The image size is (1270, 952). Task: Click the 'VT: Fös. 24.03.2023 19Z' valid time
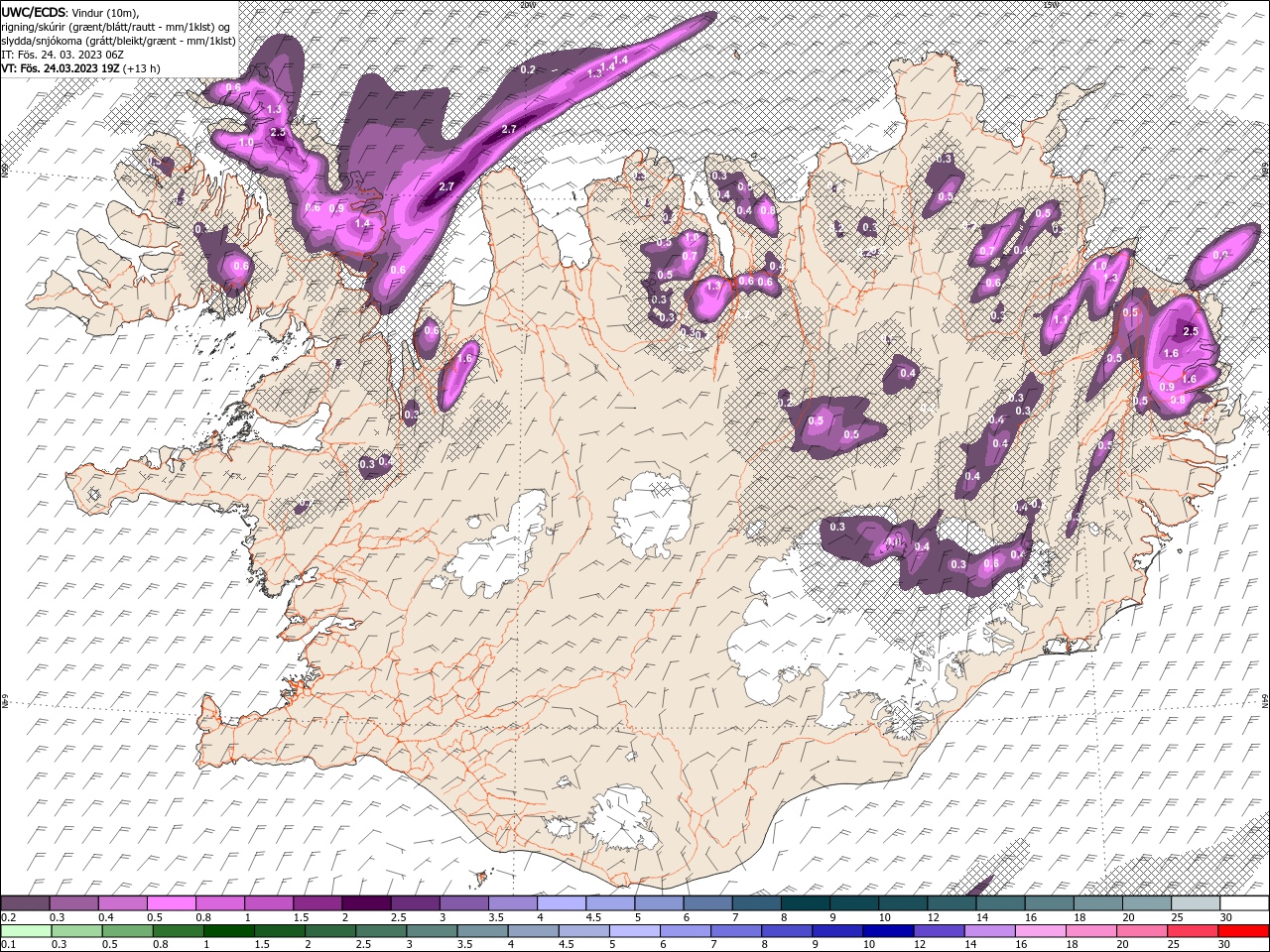(60, 68)
